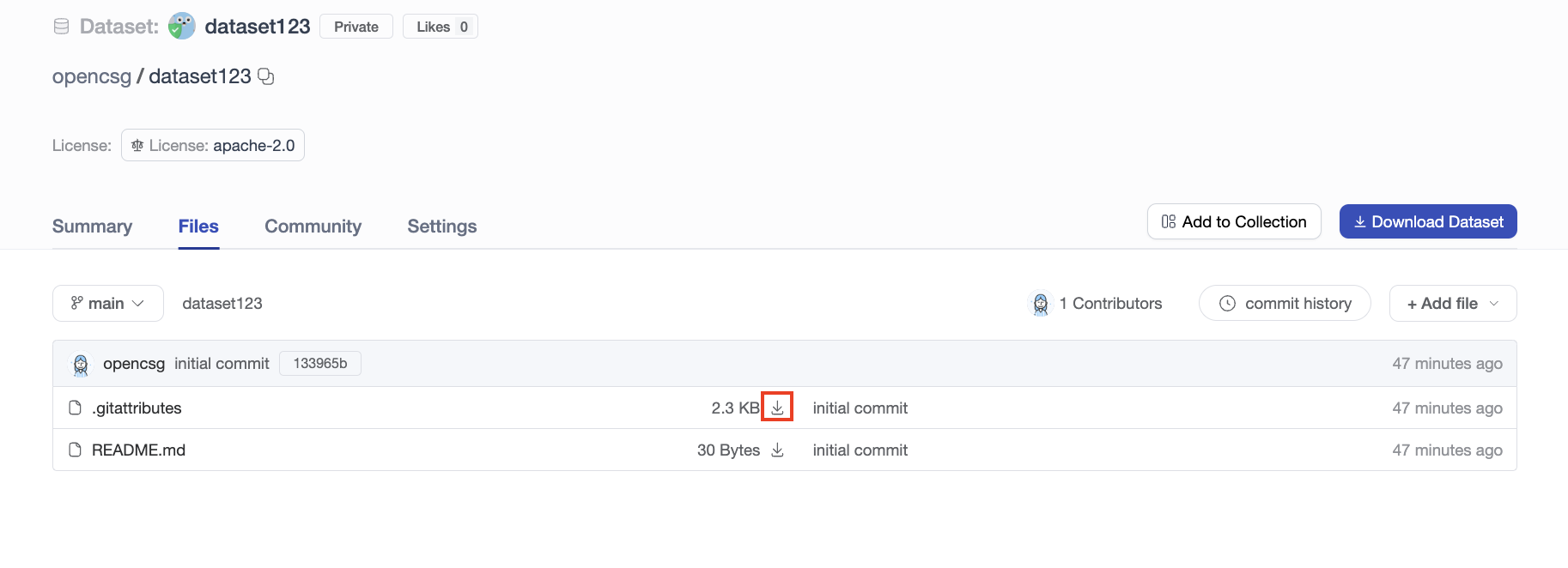Click the apache-2.0 license tag
This screenshot has width=1568, height=568.
(x=213, y=146)
